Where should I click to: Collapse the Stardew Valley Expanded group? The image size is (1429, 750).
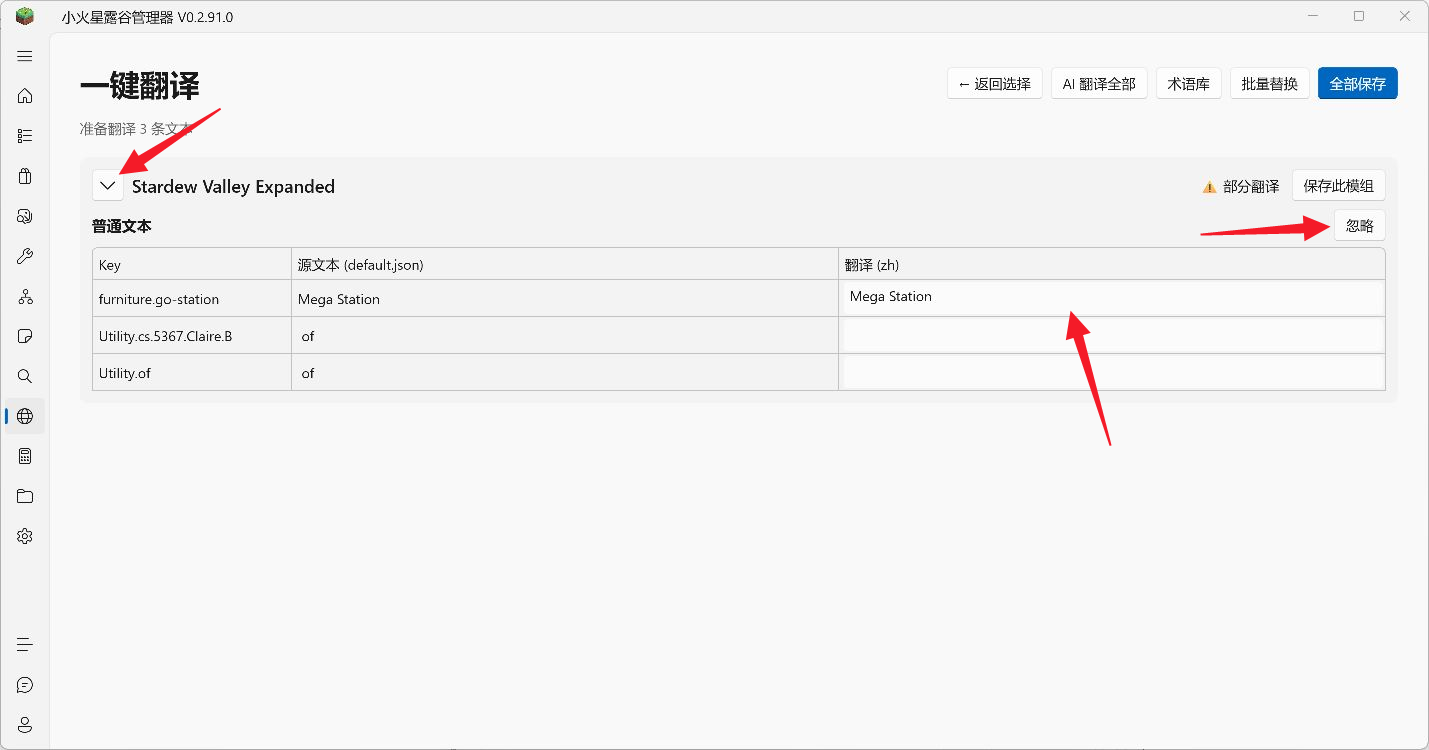pyautogui.click(x=108, y=186)
